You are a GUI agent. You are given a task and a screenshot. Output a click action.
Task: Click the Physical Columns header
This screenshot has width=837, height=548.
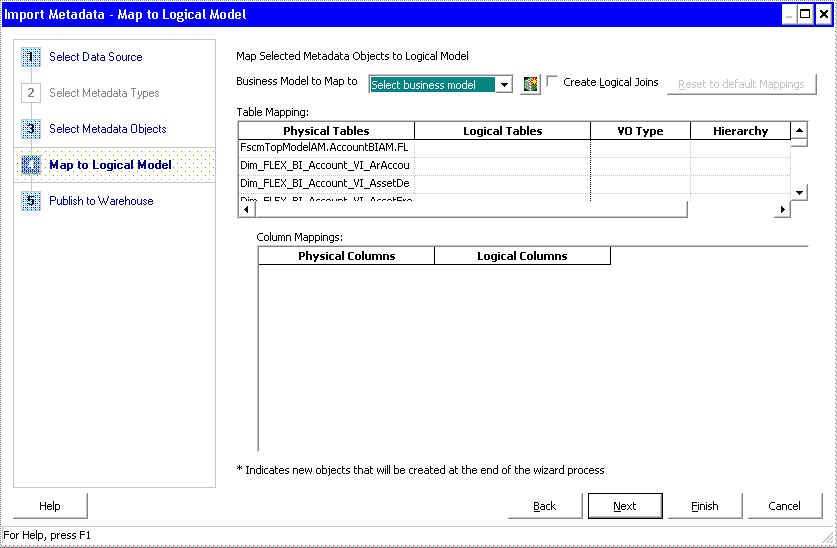[x=346, y=256]
